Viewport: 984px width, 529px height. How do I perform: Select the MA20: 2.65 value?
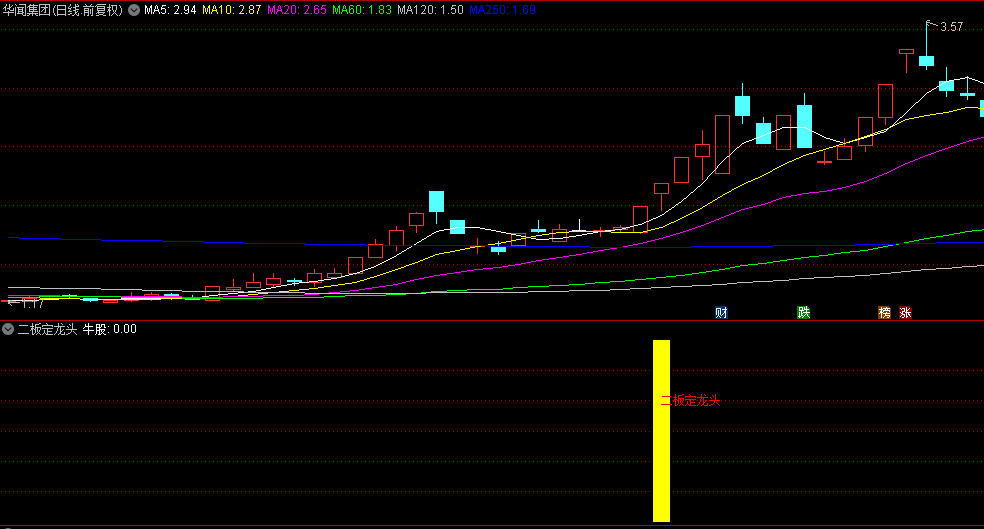click(x=297, y=10)
